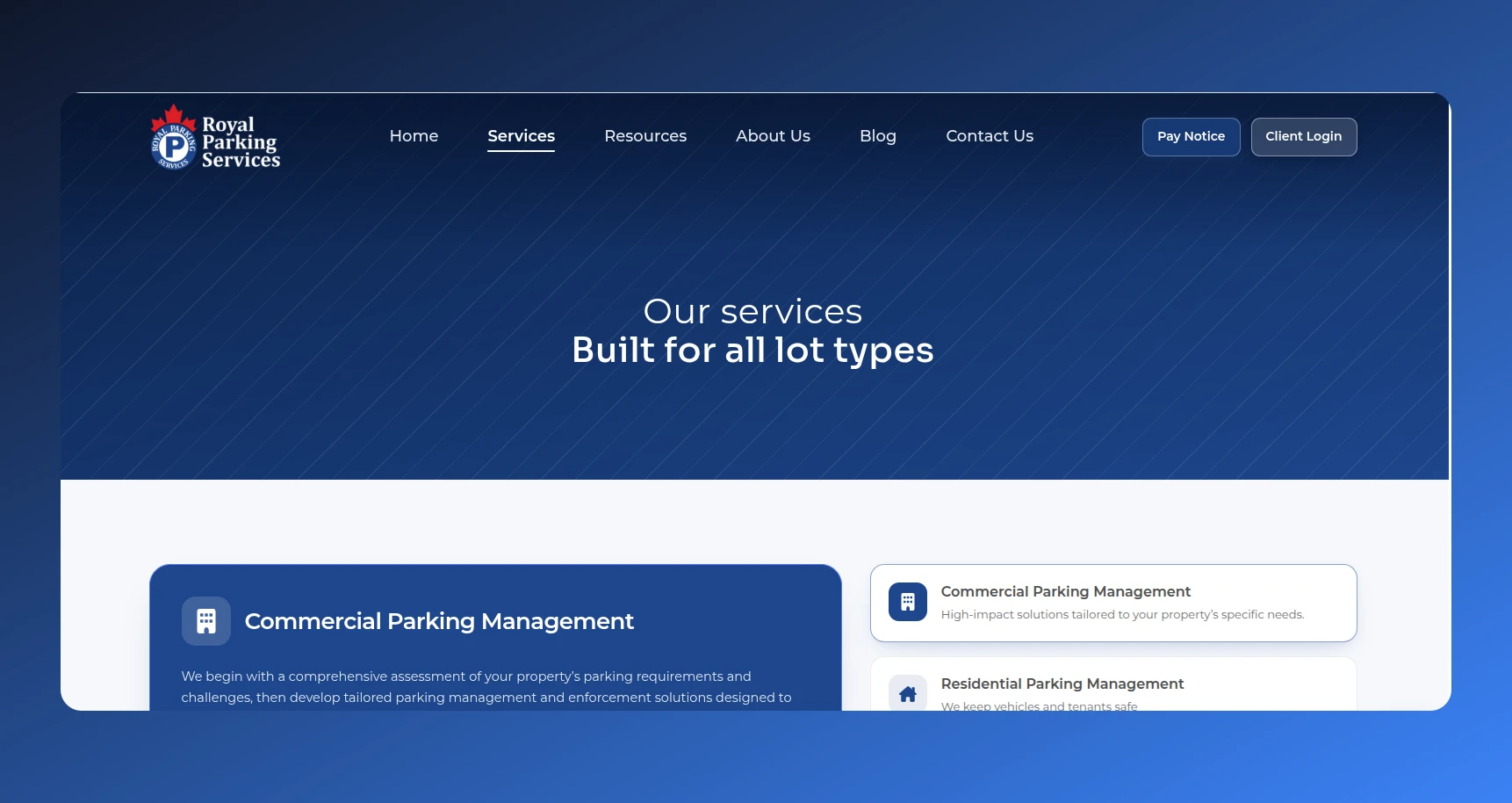Image resolution: width=1512 pixels, height=803 pixels.
Task: Click the Pay Notice button
Action: [1191, 137]
